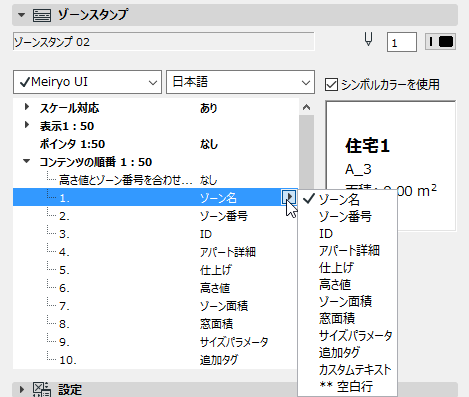The image size is (469, 397).
Task: Click the 設定 panel icon
Action: click(x=42, y=389)
